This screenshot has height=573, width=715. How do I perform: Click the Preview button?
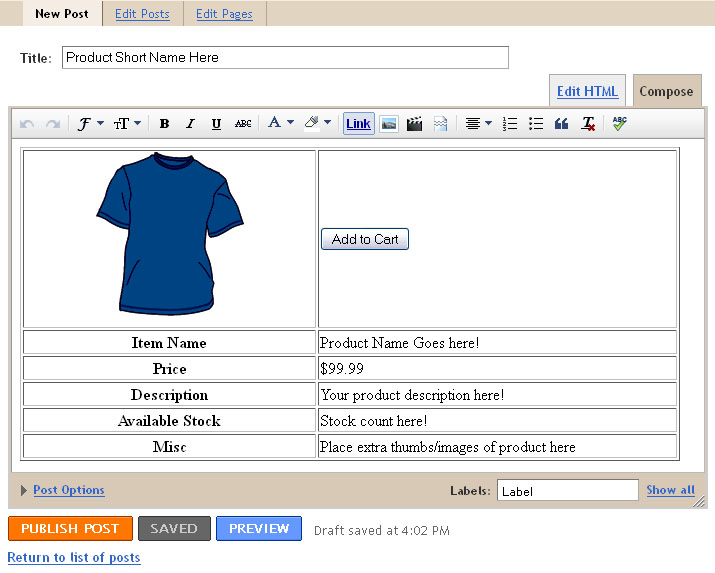pos(259,528)
